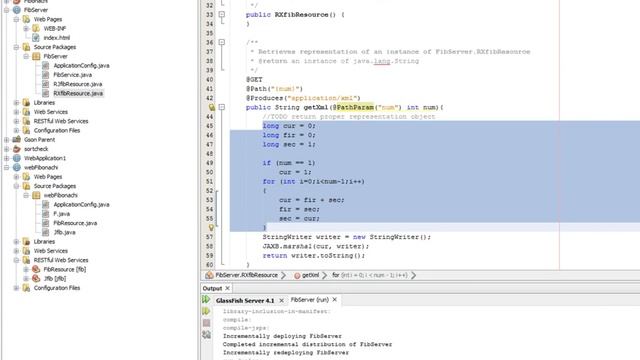Select the WebApplication1 project
The image size is (640, 360).
(x=45, y=158)
